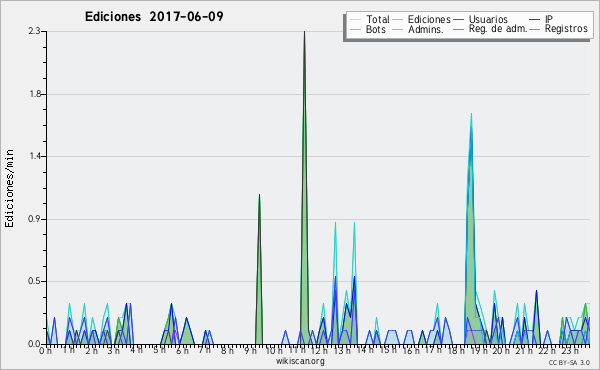Click the magenta Reg. de adm. legend swatch
Viewport: 600px width, 370px height.
458,29
